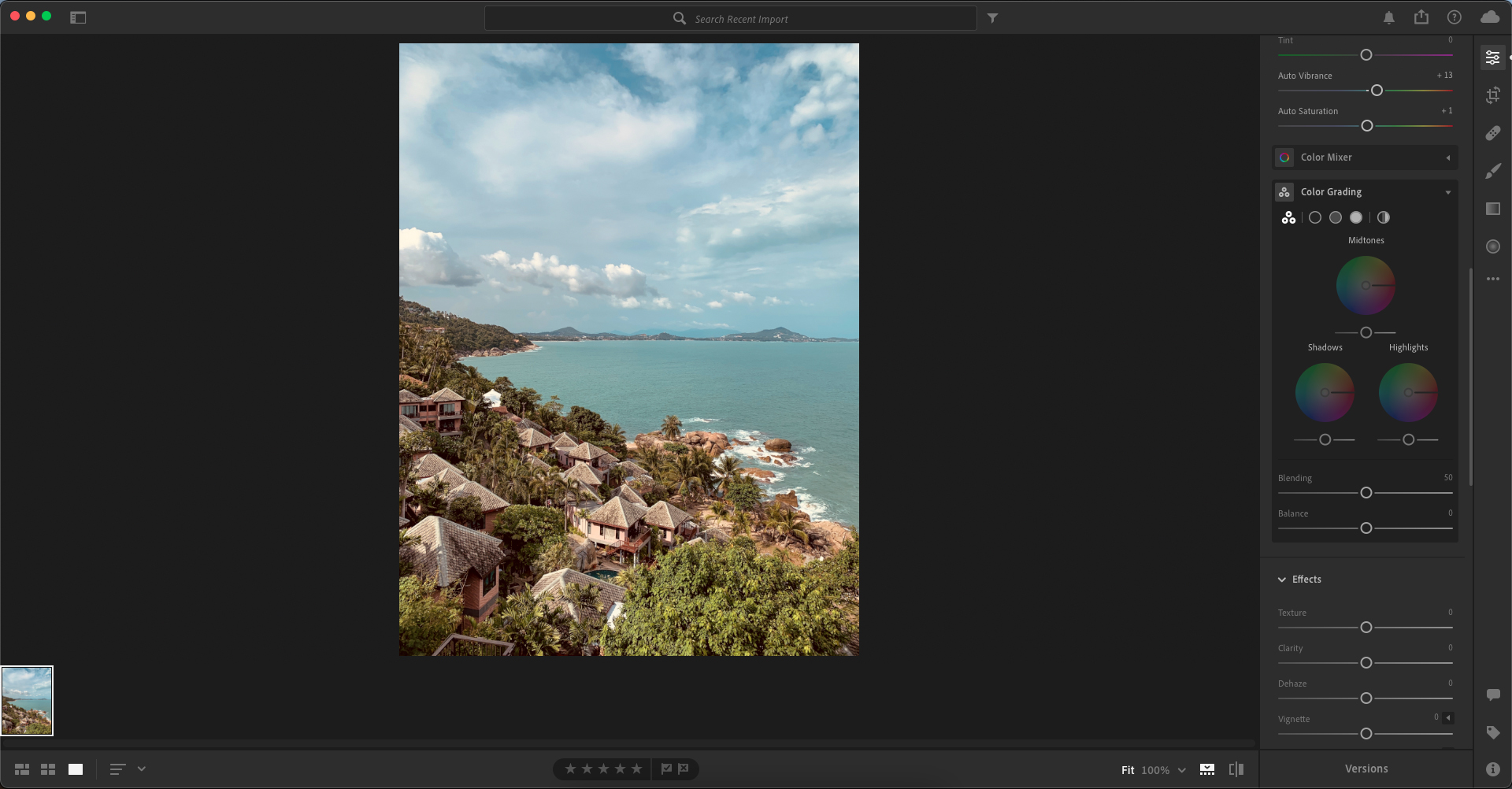Switch to Photo Grid view

[x=22, y=769]
